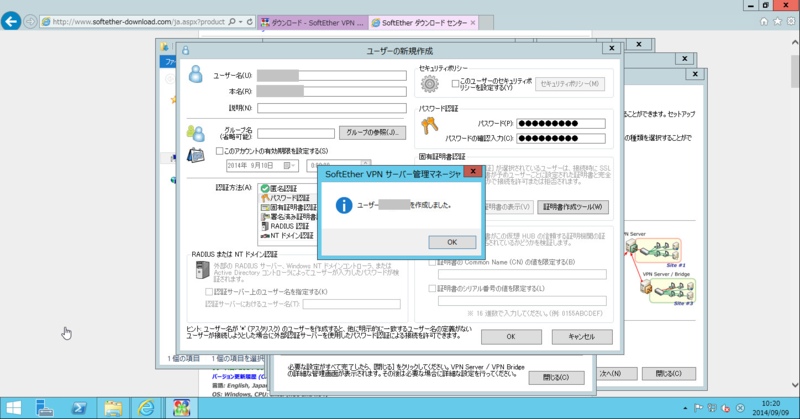The height and width of the screenshot is (419, 800).
Task: Close the SoftEther VPN サーバー管理マネージャ message dialog
Action: (x=473, y=171)
